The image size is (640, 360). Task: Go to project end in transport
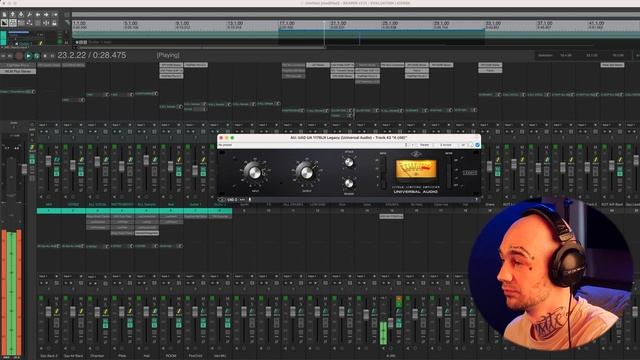pos(10,56)
